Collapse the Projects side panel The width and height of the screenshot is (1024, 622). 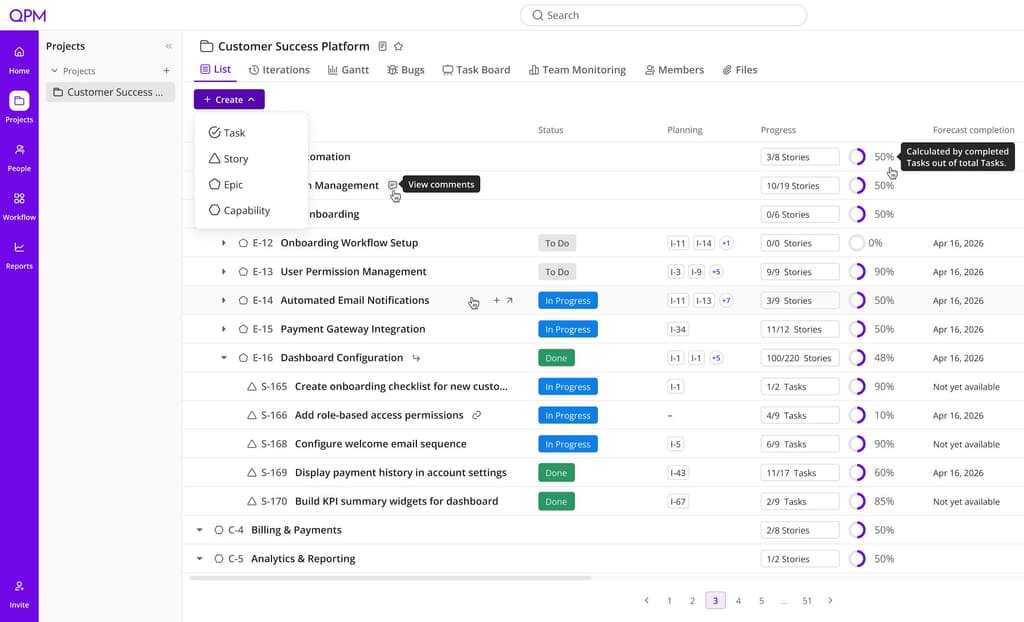click(168, 46)
